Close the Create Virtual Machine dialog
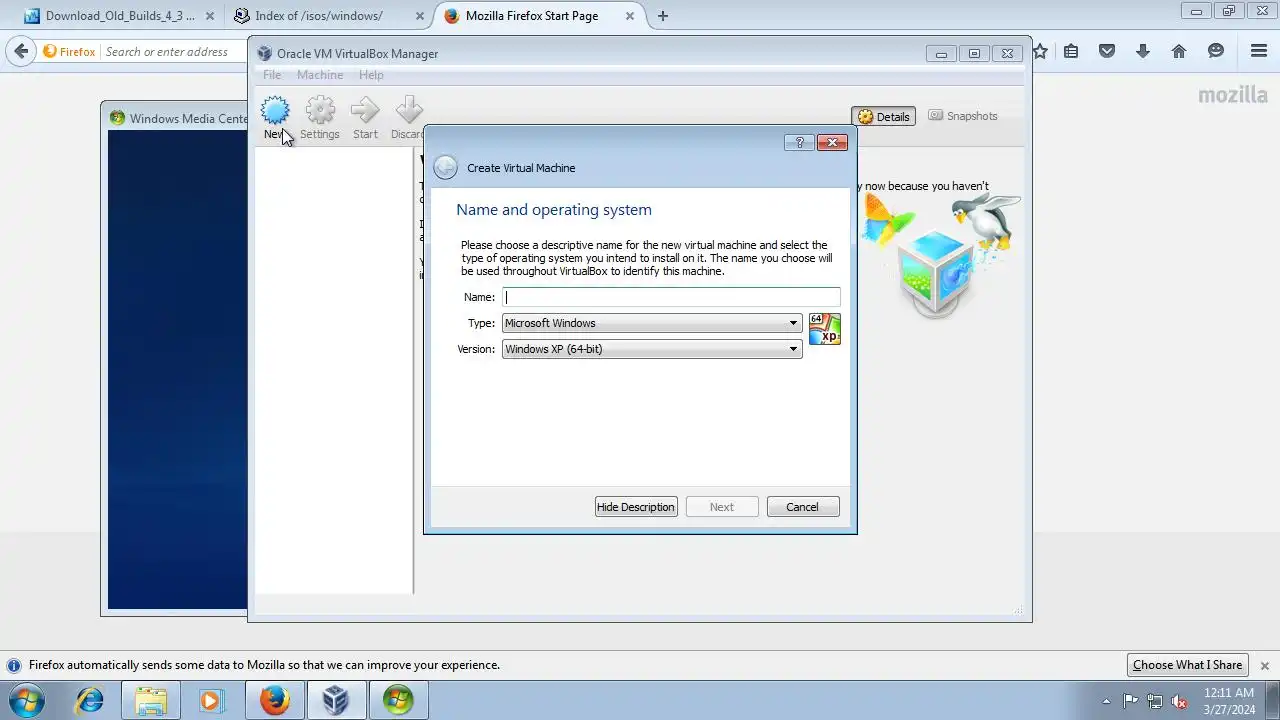 [x=832, y=143]
